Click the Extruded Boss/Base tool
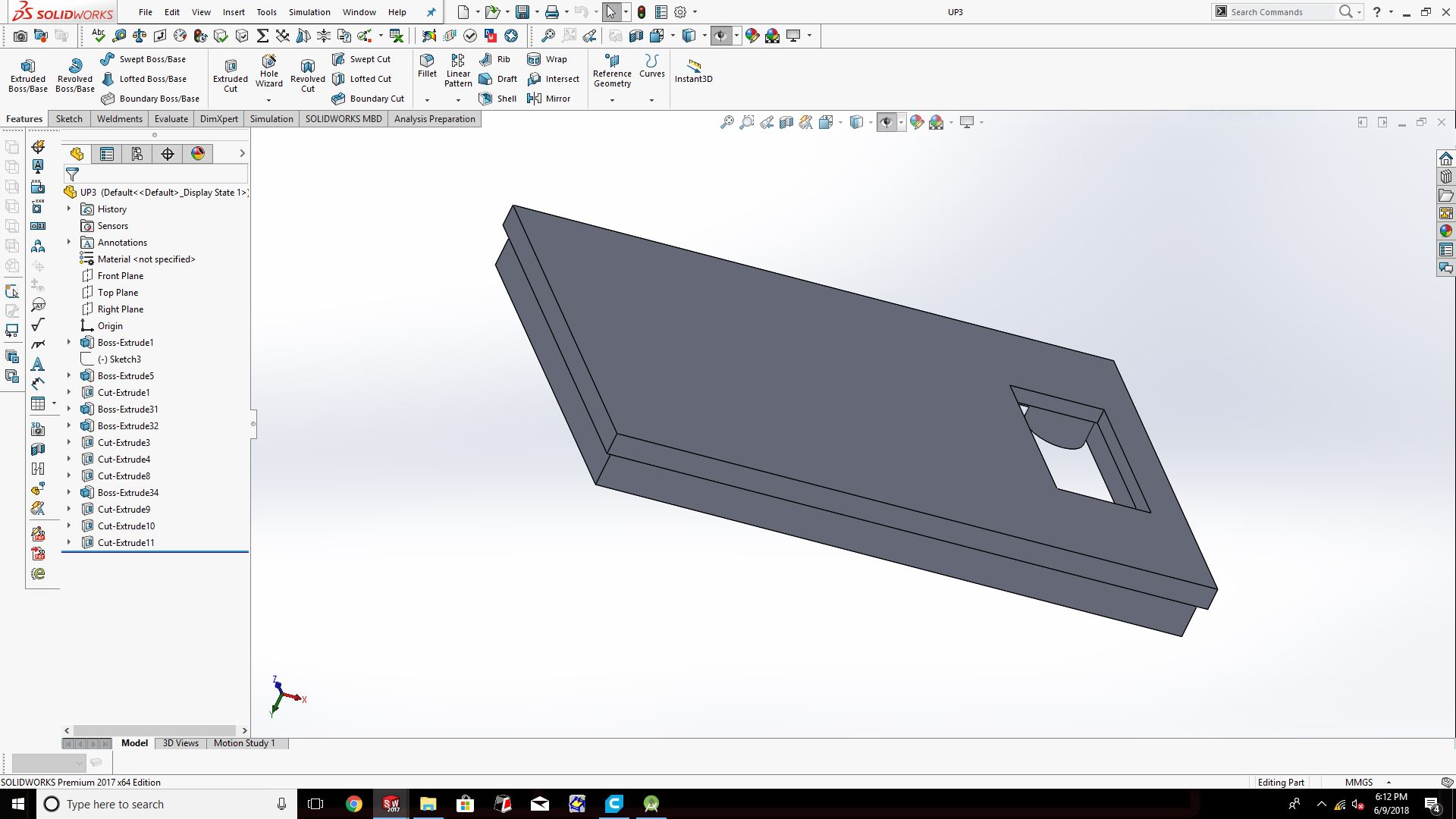Viewport: 1456px width, 819px height. point(27,74)
